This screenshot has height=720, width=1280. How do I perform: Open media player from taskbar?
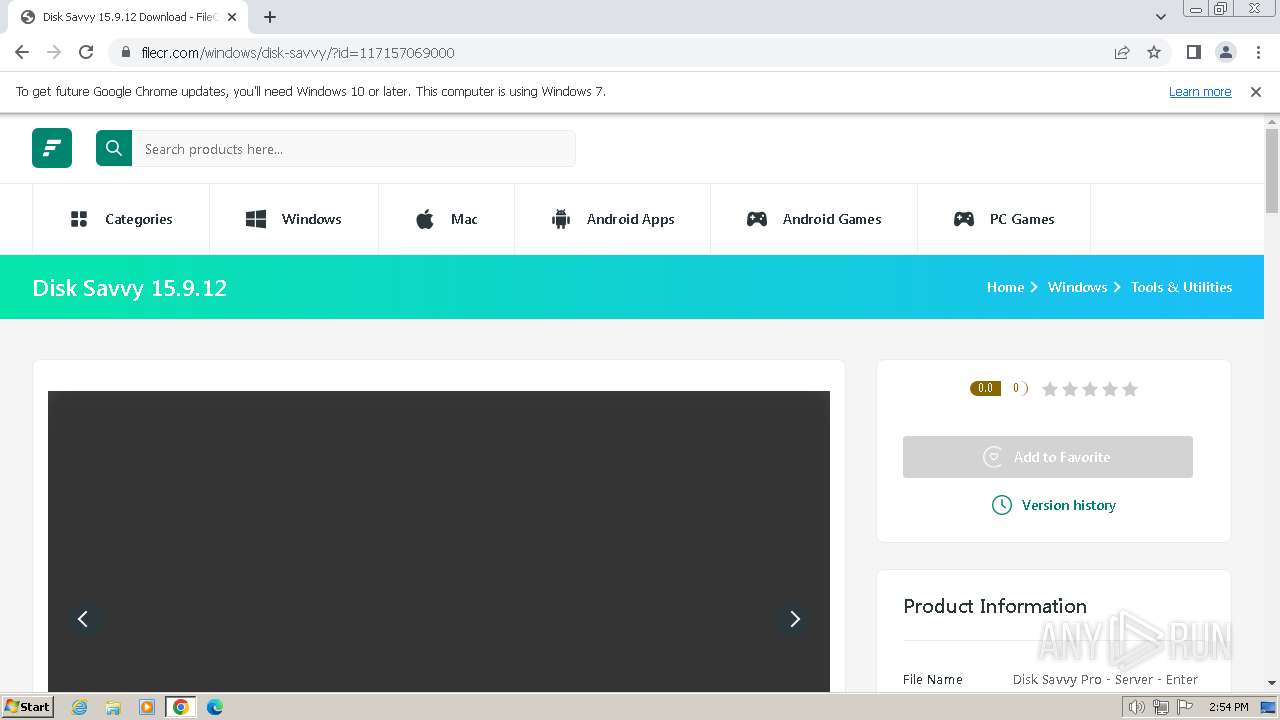pyautogui.click(x=147, y=707)
